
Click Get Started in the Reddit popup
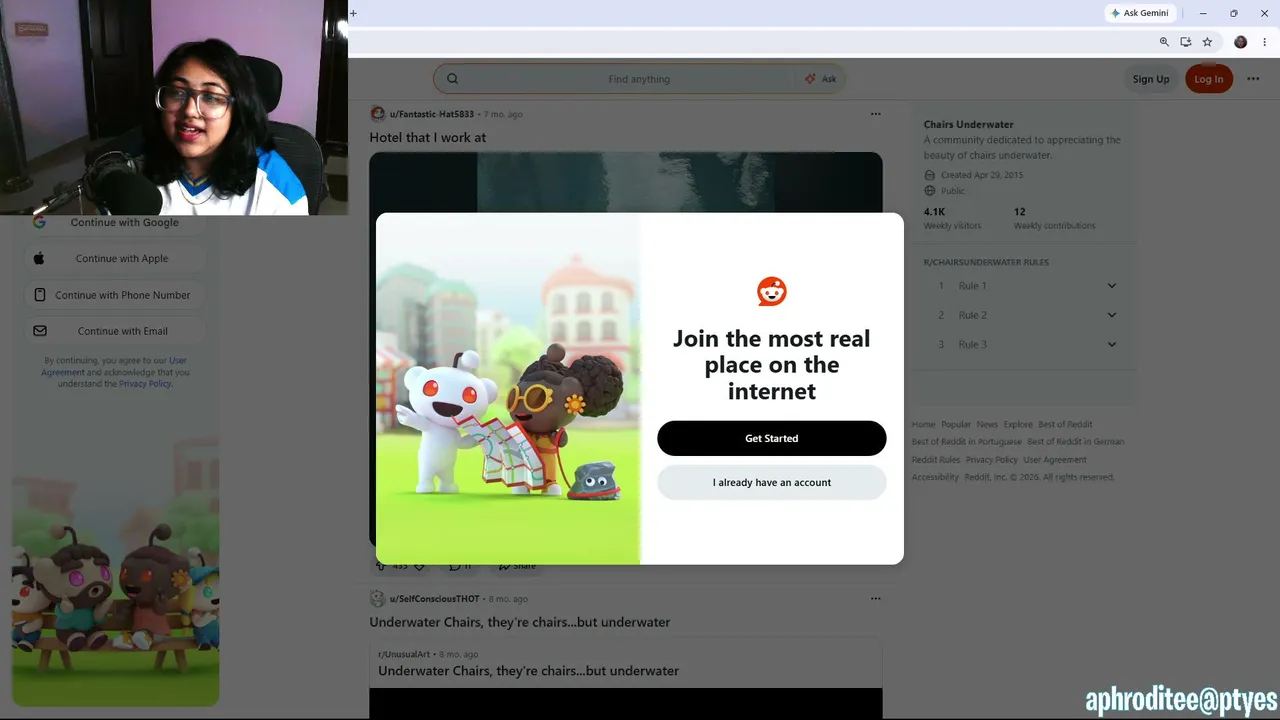[x=771, y=438]
